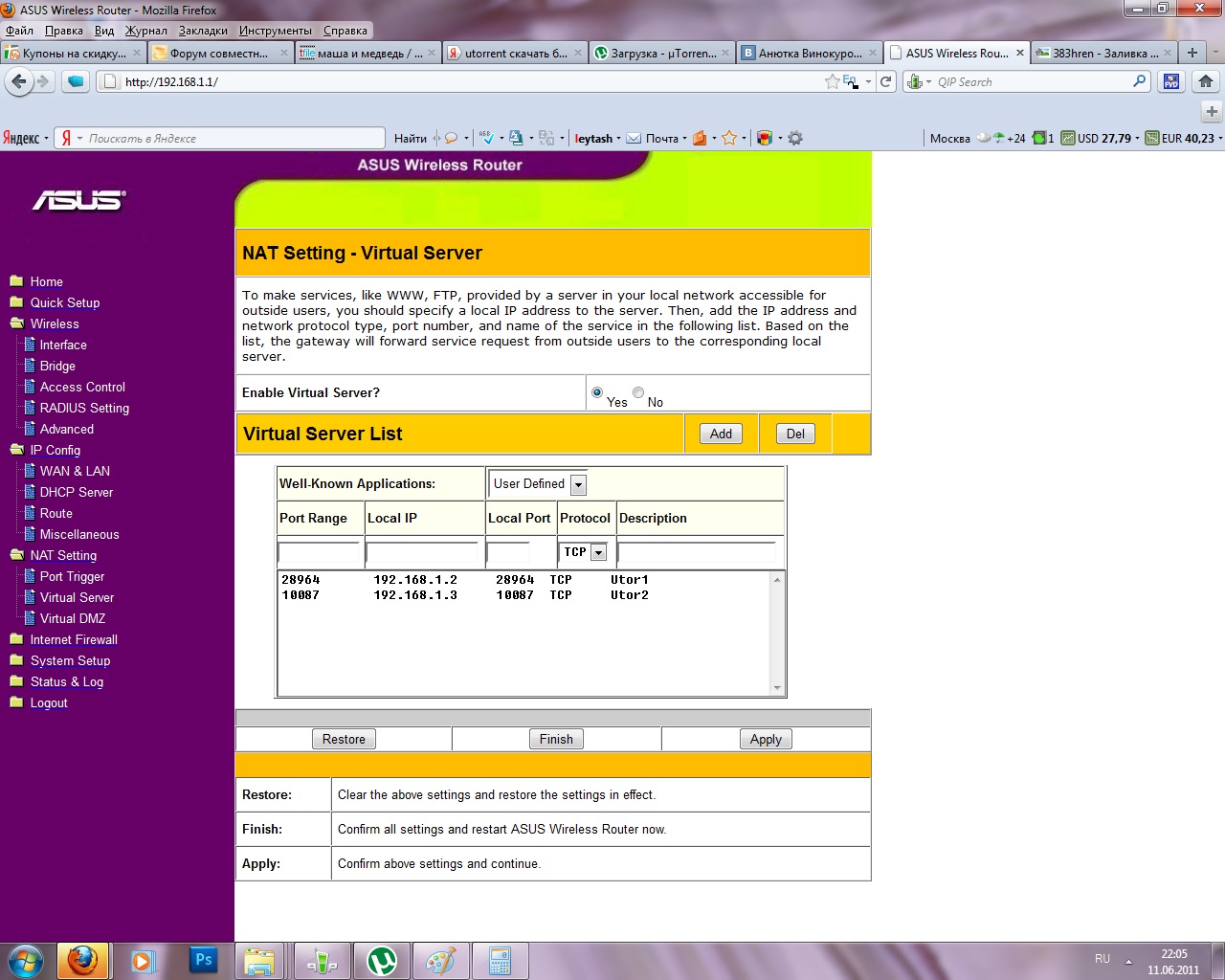
Task: Open a new tab with plus icon
Action: point(1192,53)
